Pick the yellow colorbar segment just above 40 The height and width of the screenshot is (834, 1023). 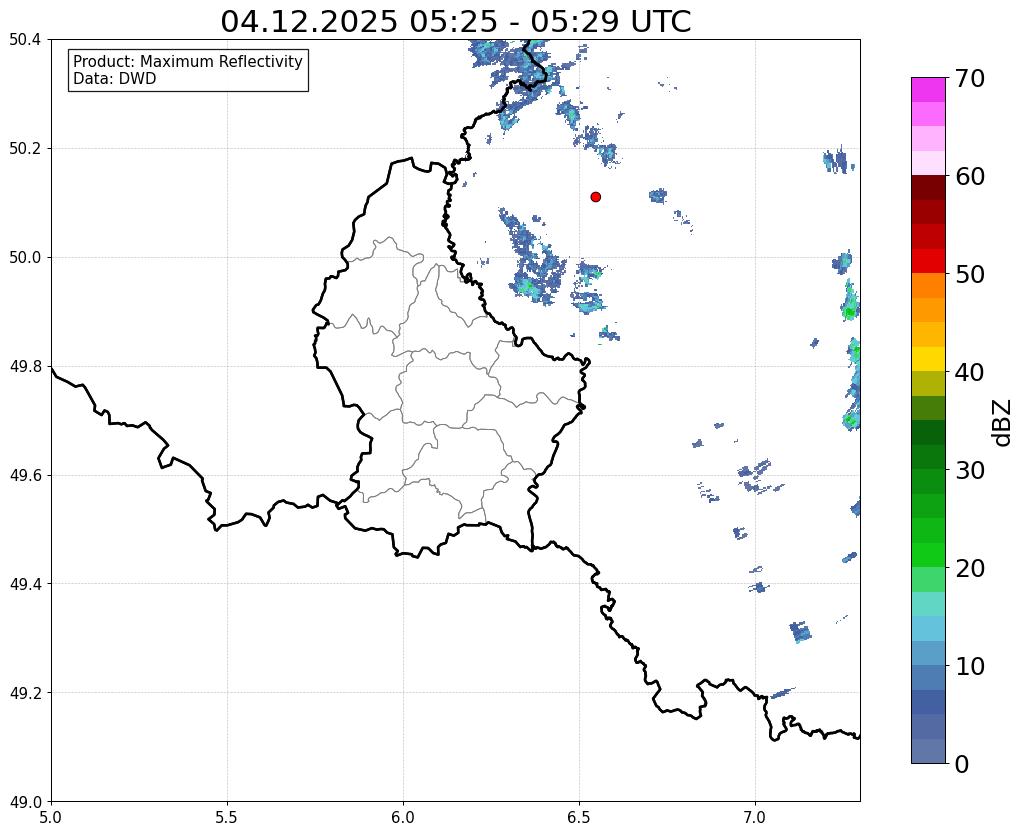[928, 359]
